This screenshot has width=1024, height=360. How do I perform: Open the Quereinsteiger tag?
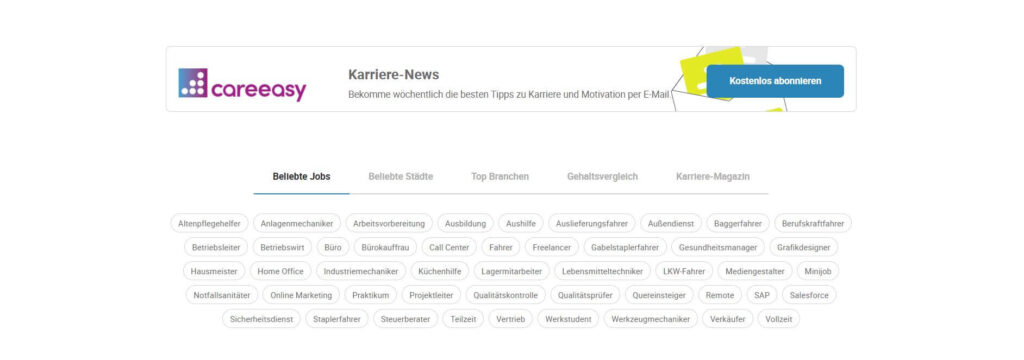click(x=660, y=295)
